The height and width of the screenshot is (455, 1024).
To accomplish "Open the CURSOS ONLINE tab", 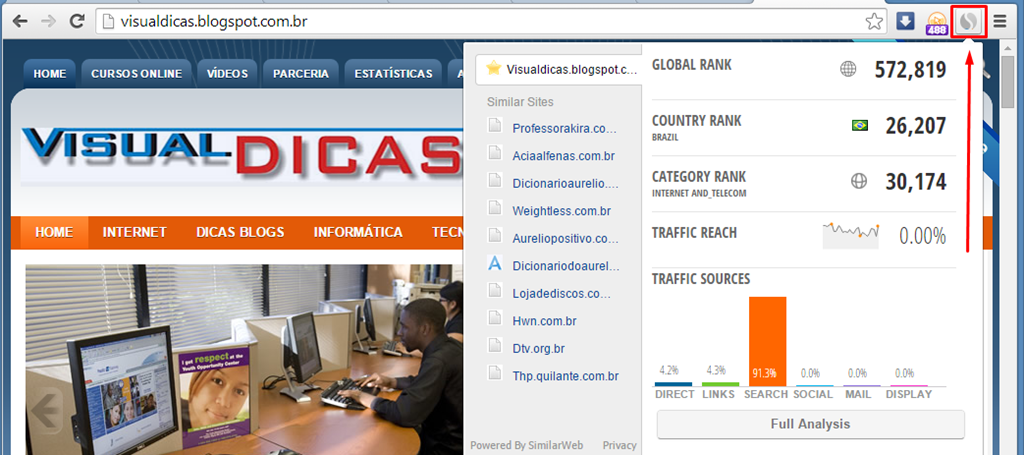I will pos(136,74).
